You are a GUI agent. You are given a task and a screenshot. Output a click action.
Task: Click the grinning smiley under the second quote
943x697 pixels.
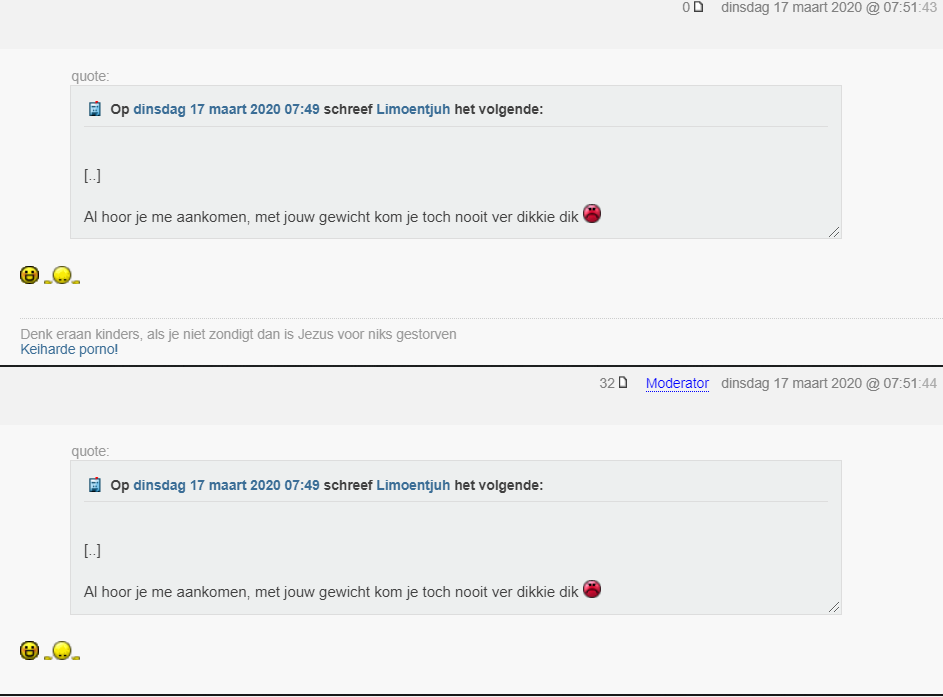tap(29, 650)
